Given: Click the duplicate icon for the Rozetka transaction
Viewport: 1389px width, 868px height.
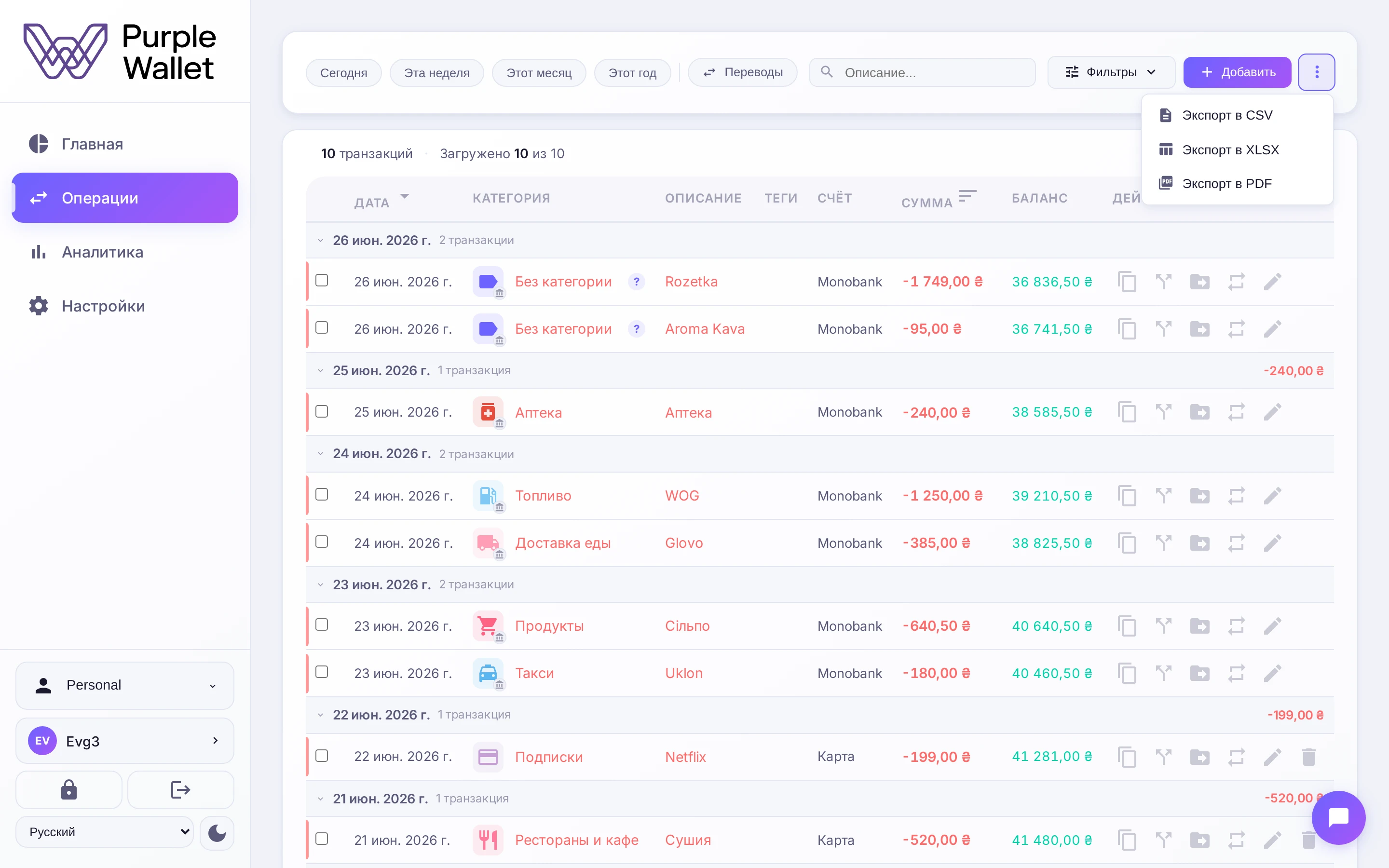Looking at the screenshot, I should point(1127,282).
